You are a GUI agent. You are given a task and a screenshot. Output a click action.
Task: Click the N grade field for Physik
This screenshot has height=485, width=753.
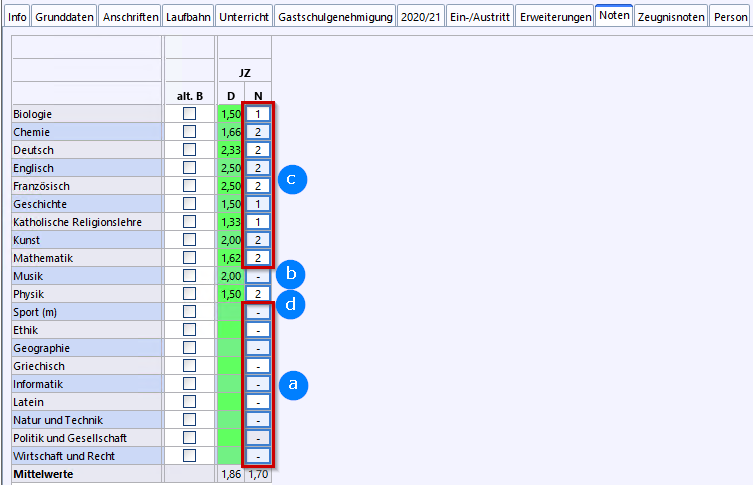(x=258, y=294)
